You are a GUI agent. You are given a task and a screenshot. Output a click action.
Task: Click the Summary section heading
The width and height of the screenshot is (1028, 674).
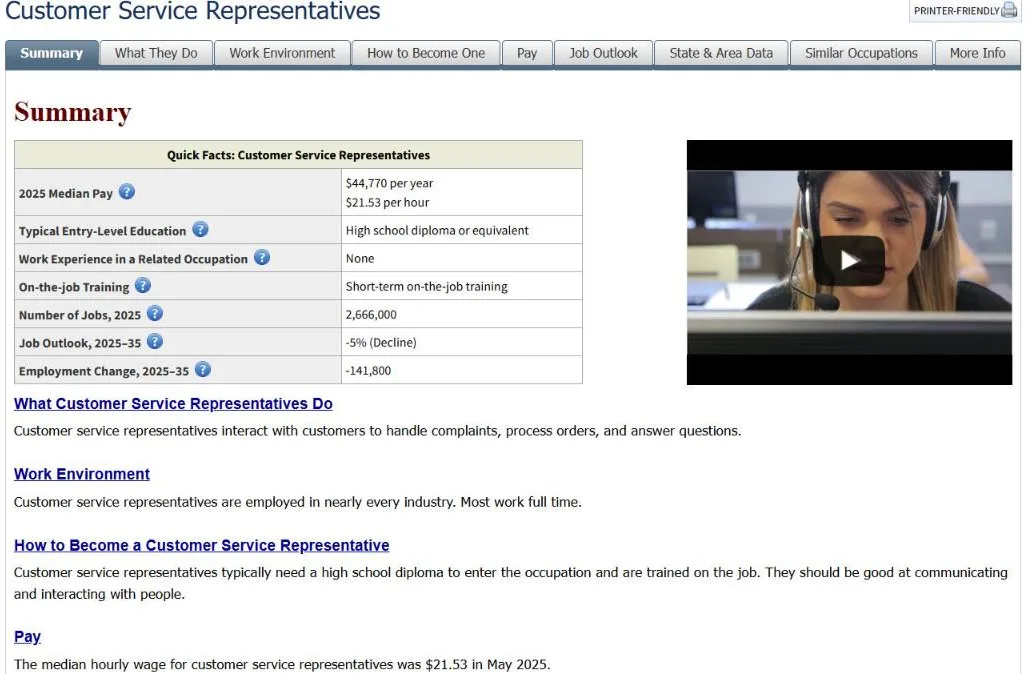[73, 112]
